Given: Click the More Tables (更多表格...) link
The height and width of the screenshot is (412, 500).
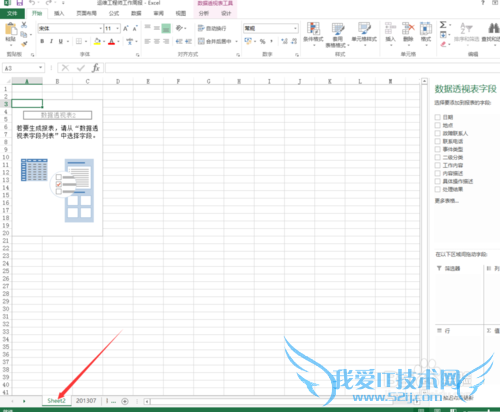Looking at the screenshot, I should (x=447, y=201).
